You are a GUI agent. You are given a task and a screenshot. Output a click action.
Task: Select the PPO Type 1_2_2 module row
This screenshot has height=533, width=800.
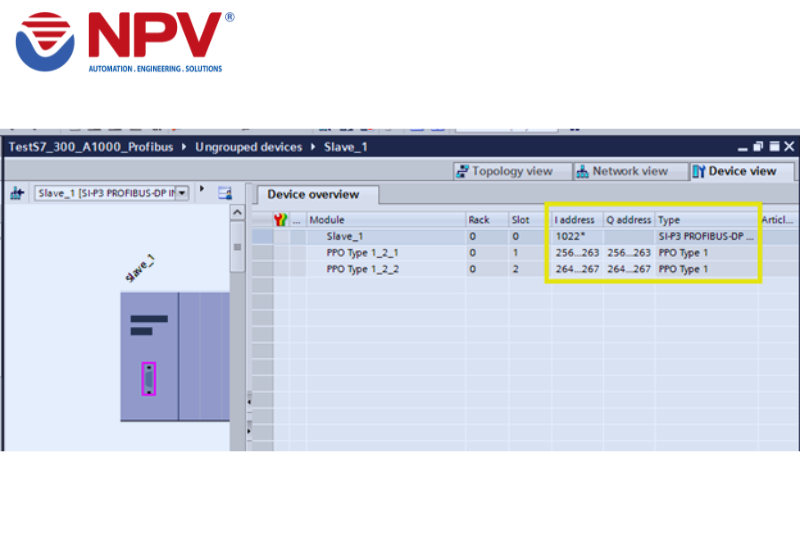pos(362,269)
